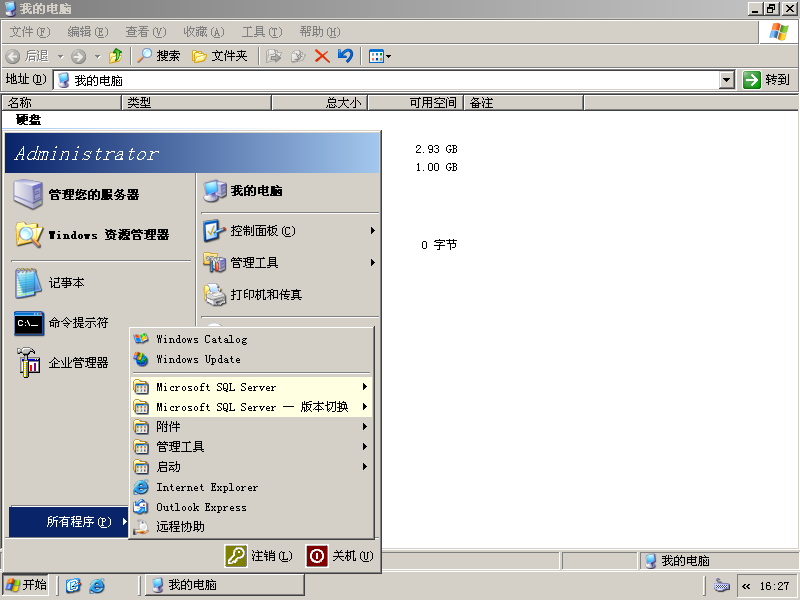Click the 1.00 GB free space value
Viewport: 800px width, 600px height.
pyautogui.click(x=436, y=167)
